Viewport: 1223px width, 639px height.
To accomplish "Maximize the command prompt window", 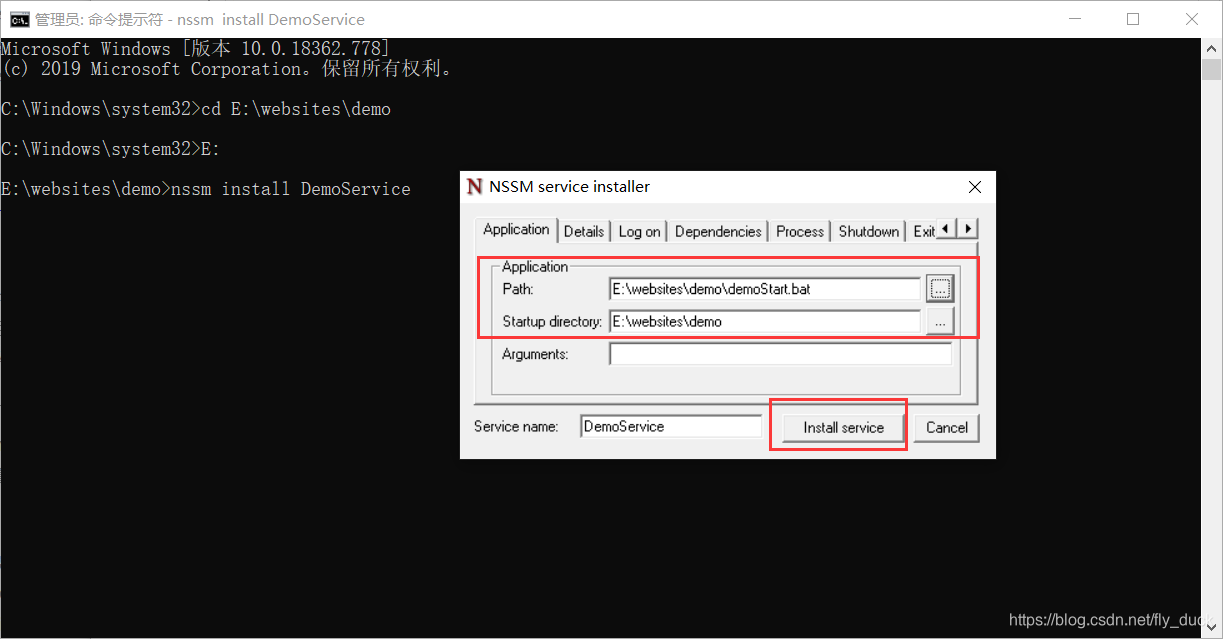I will tap(1133, 19).
